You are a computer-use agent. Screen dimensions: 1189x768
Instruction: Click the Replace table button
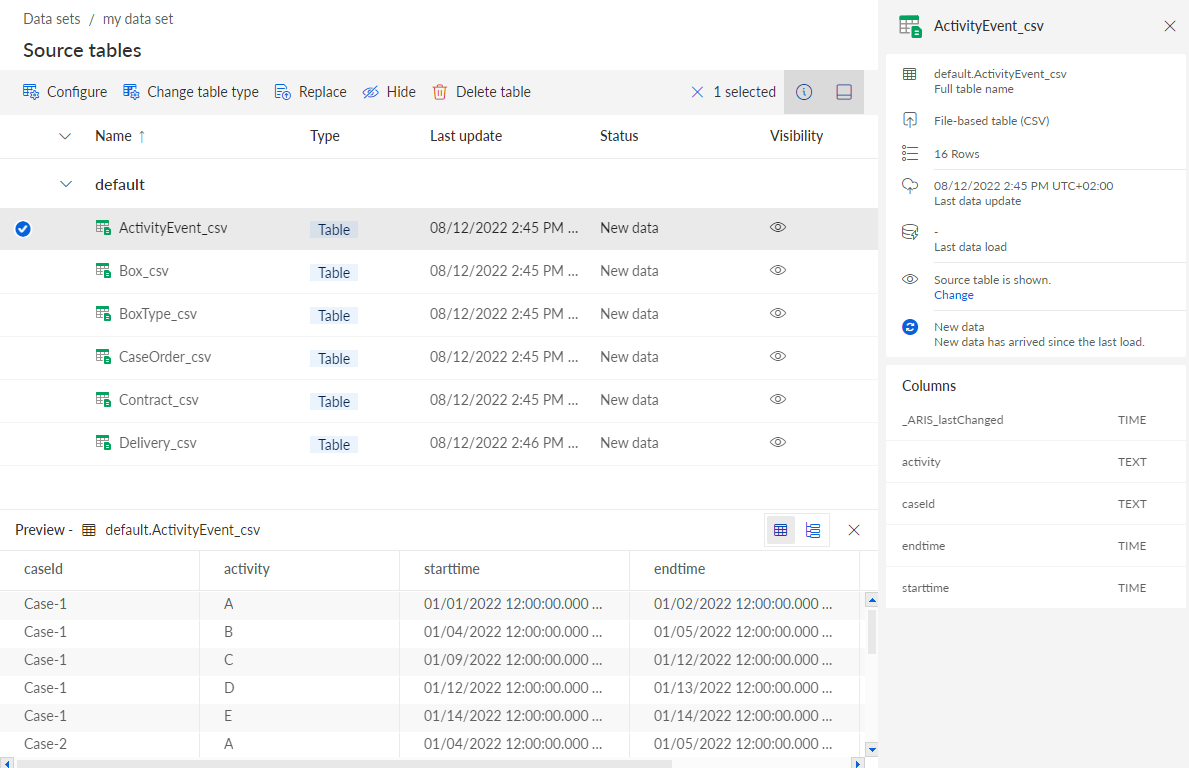310,92
